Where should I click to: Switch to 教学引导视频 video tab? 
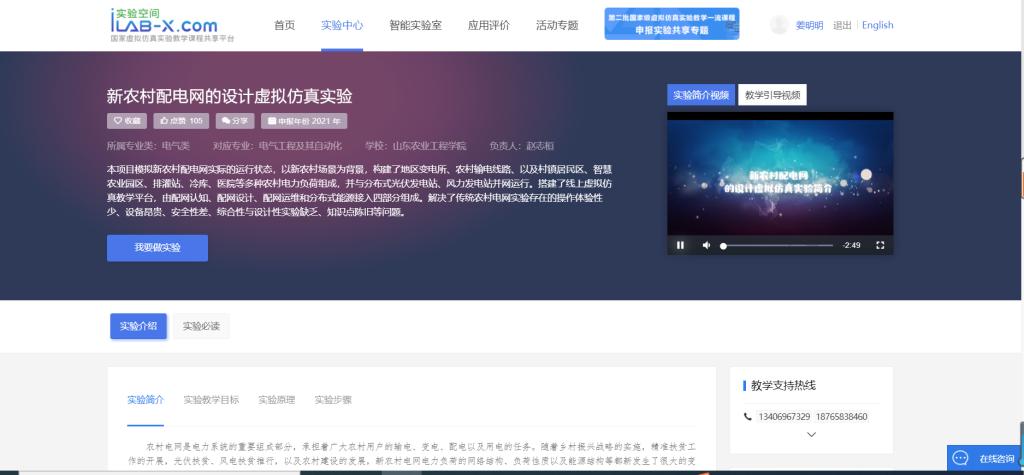point(772,95)
